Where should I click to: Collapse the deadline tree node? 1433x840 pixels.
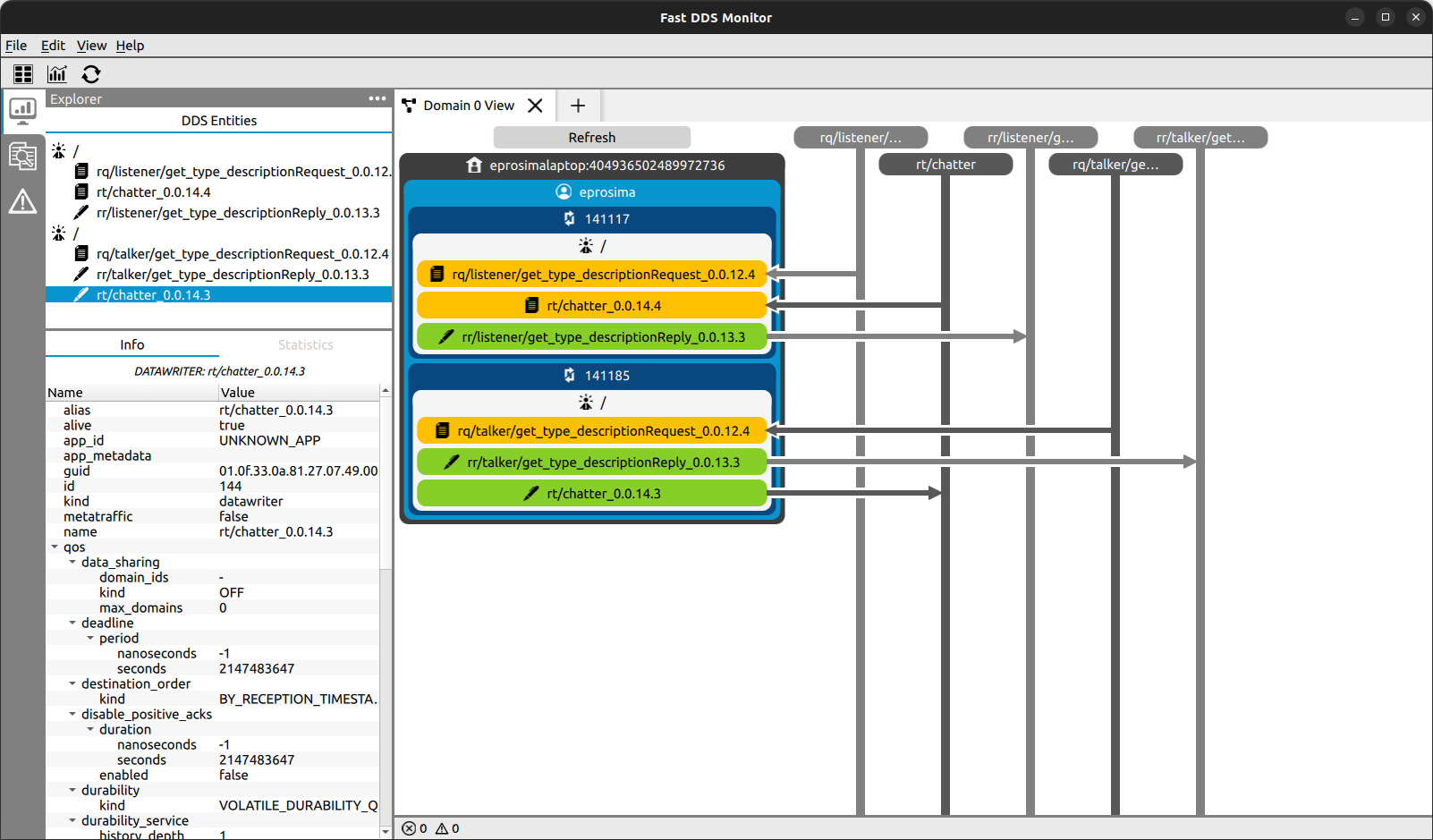click(x=72, y=623)
